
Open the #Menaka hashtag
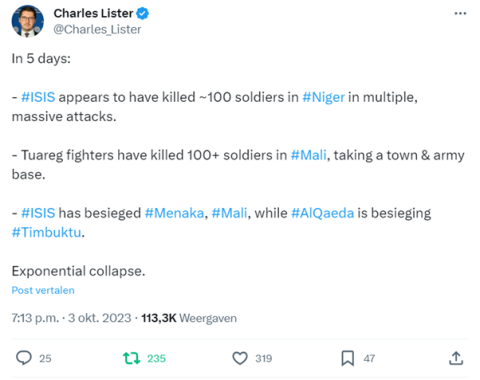click(x=174, y=213)
